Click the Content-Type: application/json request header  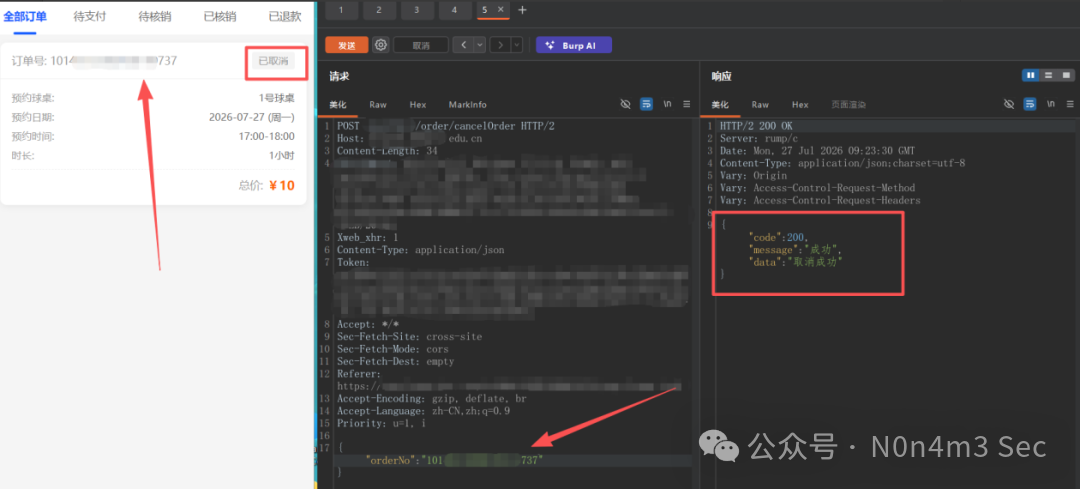point(420,250)
